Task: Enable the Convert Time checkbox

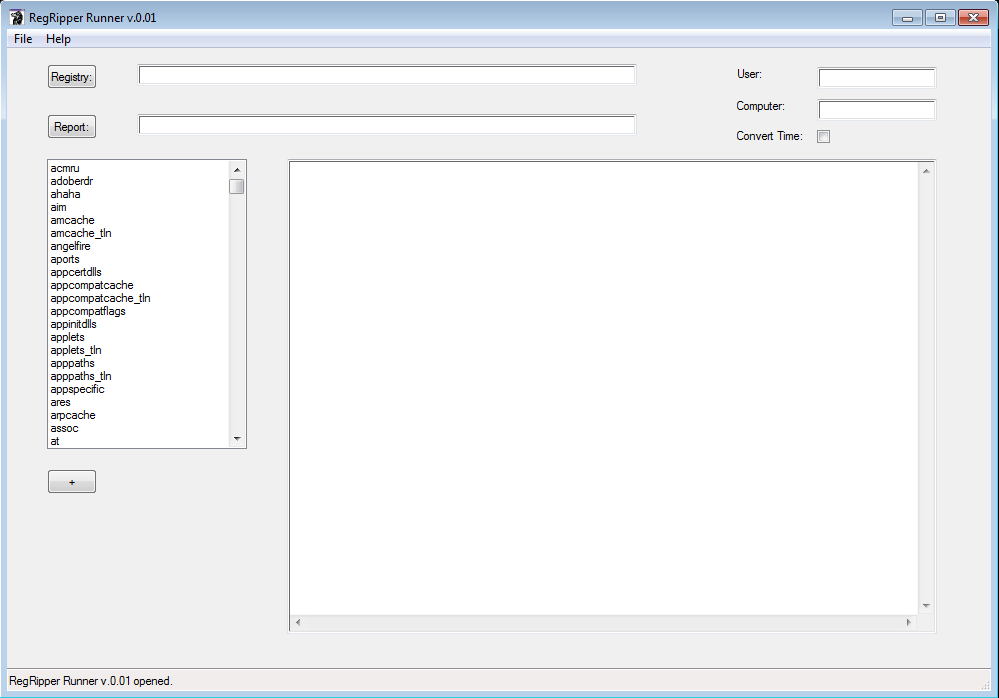Action: pyautogui.click(x=823, y=137)
